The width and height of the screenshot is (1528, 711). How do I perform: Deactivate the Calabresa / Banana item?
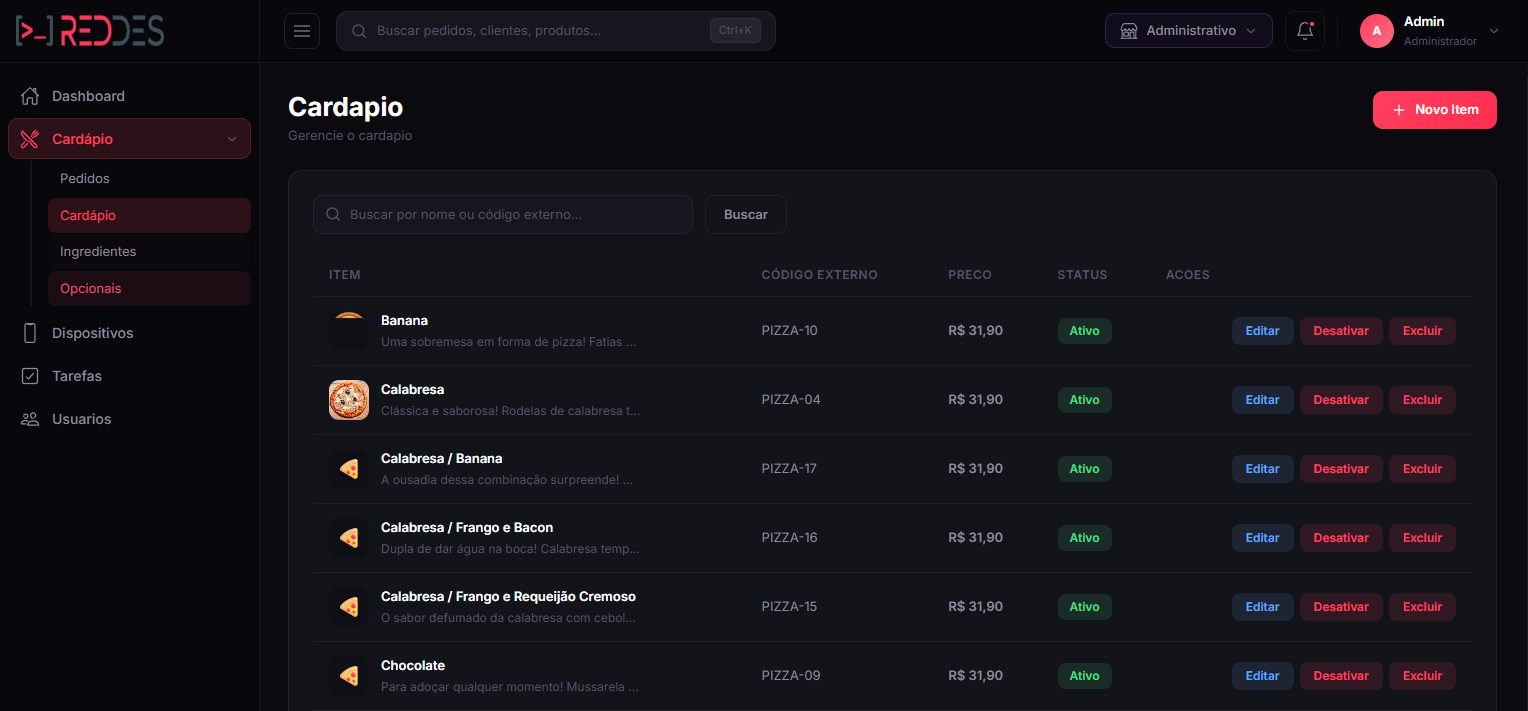point(1340,469)
